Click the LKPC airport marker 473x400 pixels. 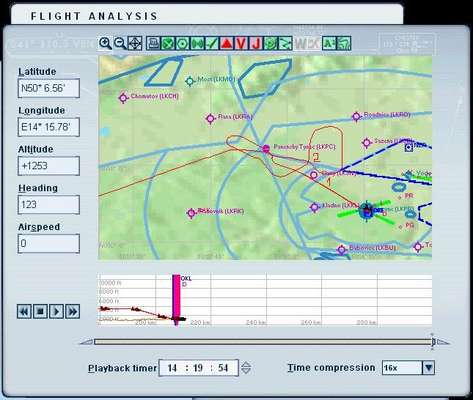click(x=266, y=149)
